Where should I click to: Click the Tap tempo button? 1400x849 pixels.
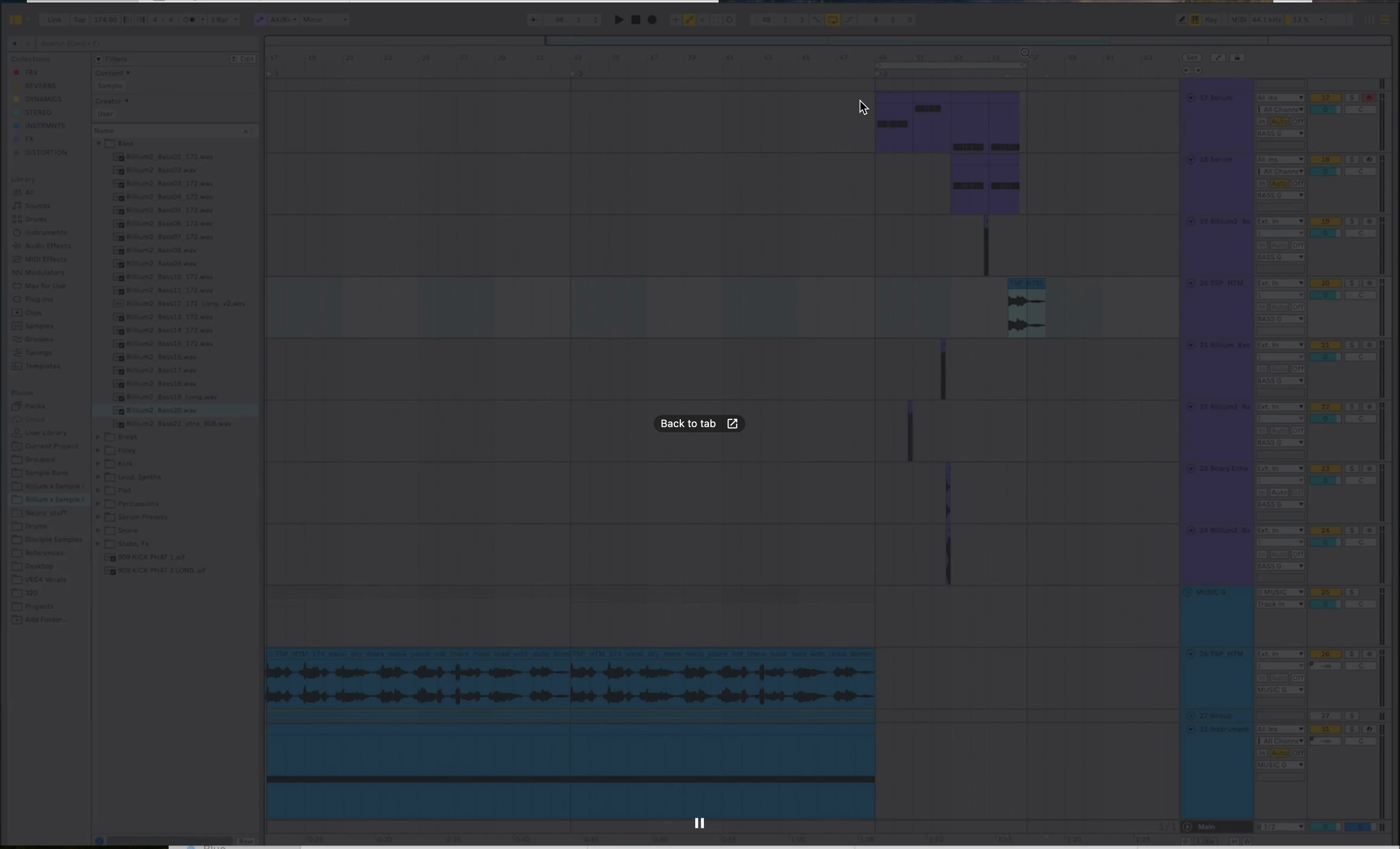click(x=80, y=20)
